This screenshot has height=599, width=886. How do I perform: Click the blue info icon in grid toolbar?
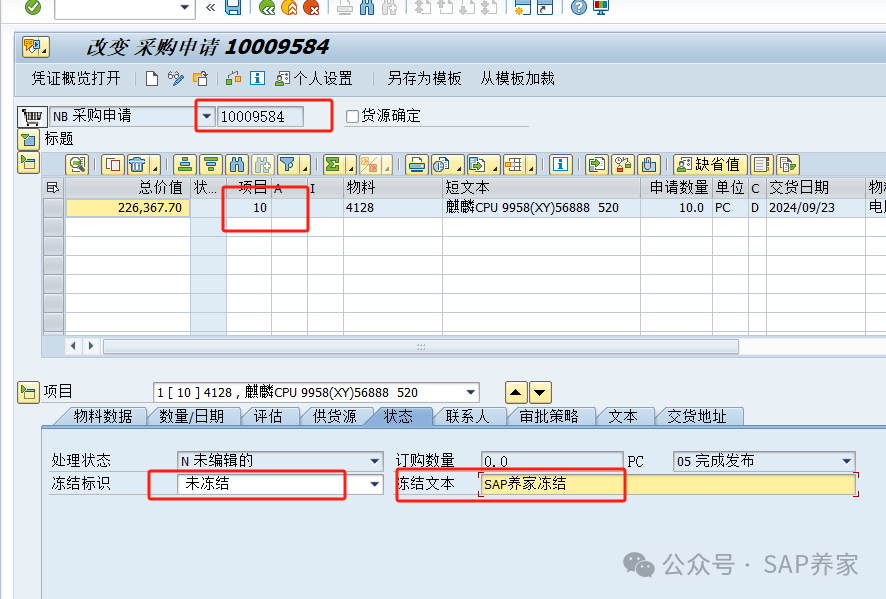[x=561, y=165]
